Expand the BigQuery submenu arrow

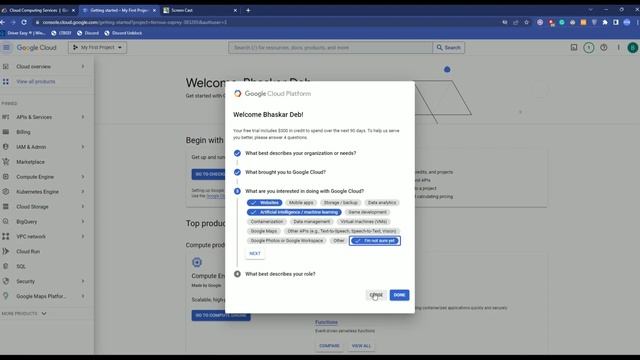pyautogui.click(x=83, y=222)
